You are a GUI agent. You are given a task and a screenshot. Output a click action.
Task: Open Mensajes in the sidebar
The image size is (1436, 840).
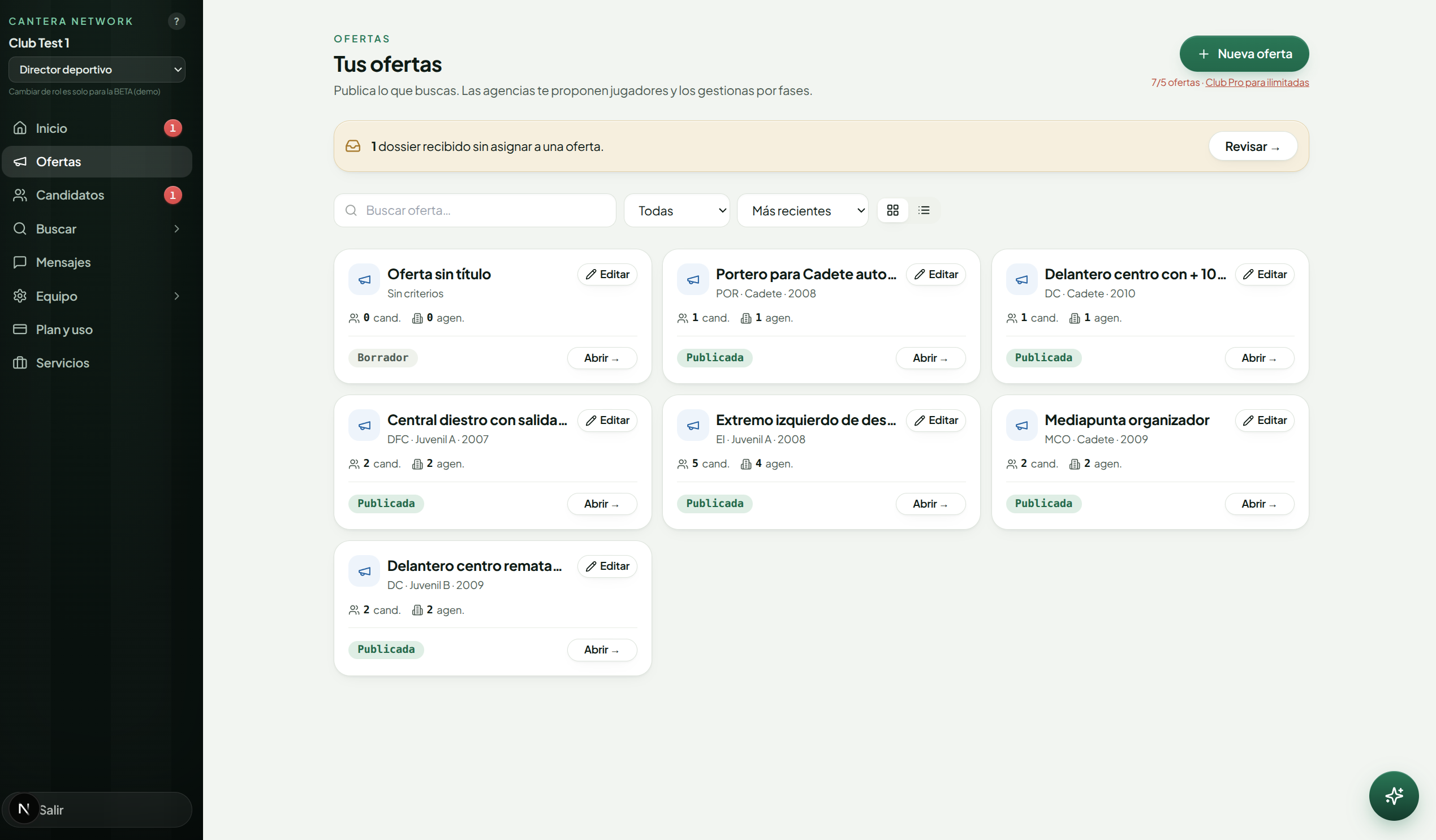click(97, 262)
